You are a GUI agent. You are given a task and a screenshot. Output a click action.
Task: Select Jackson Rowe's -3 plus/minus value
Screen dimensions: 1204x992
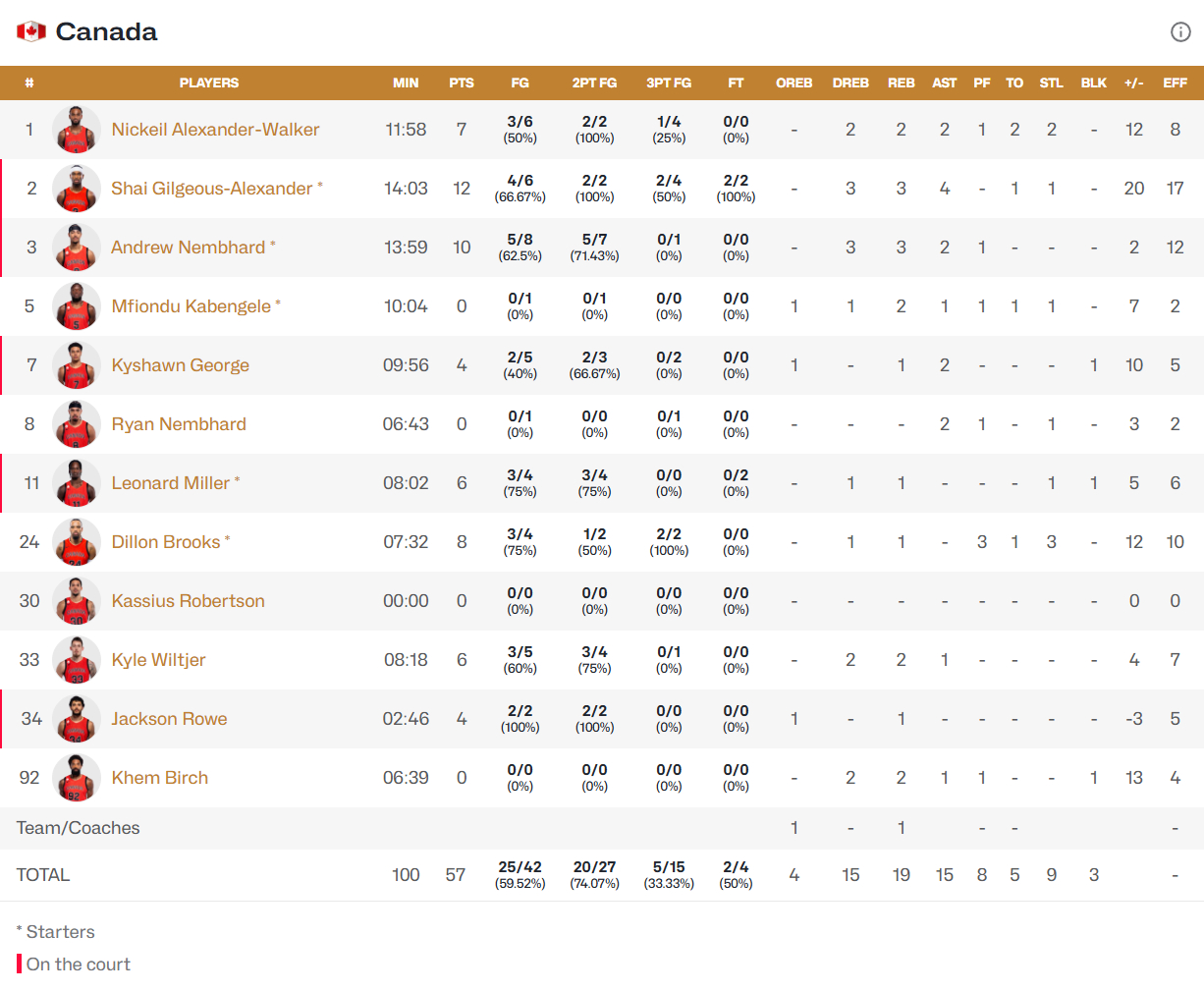click(1133, 719)
